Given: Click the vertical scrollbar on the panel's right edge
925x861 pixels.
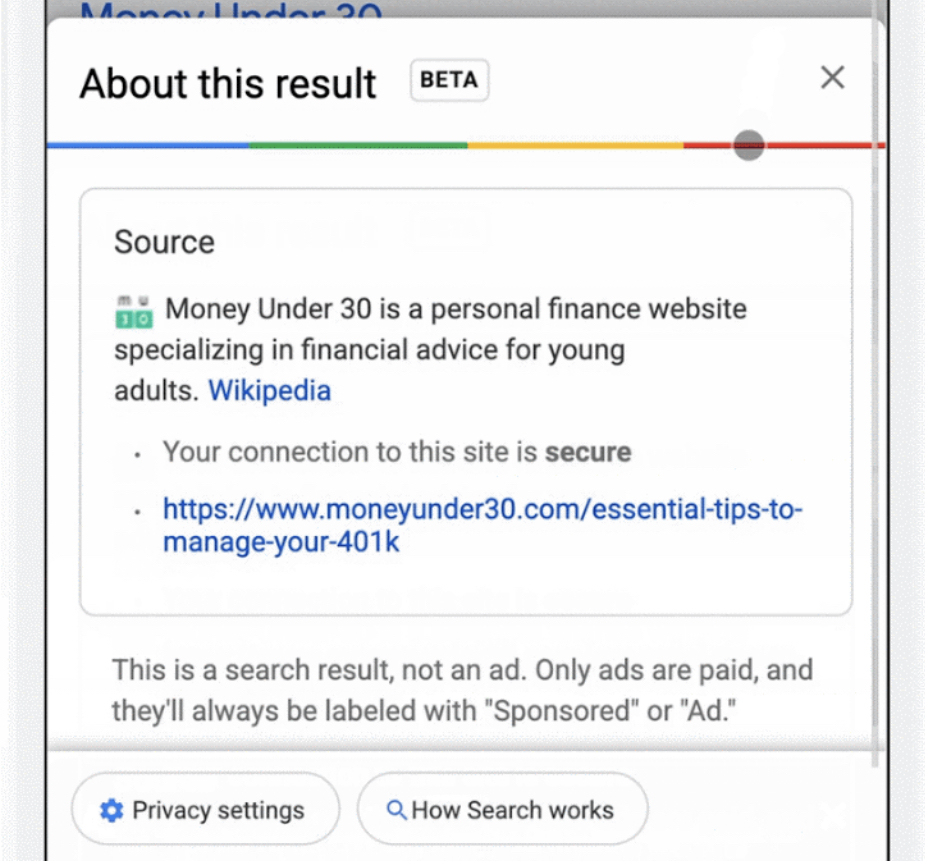Looking at the screenshot, I should 875,400.
